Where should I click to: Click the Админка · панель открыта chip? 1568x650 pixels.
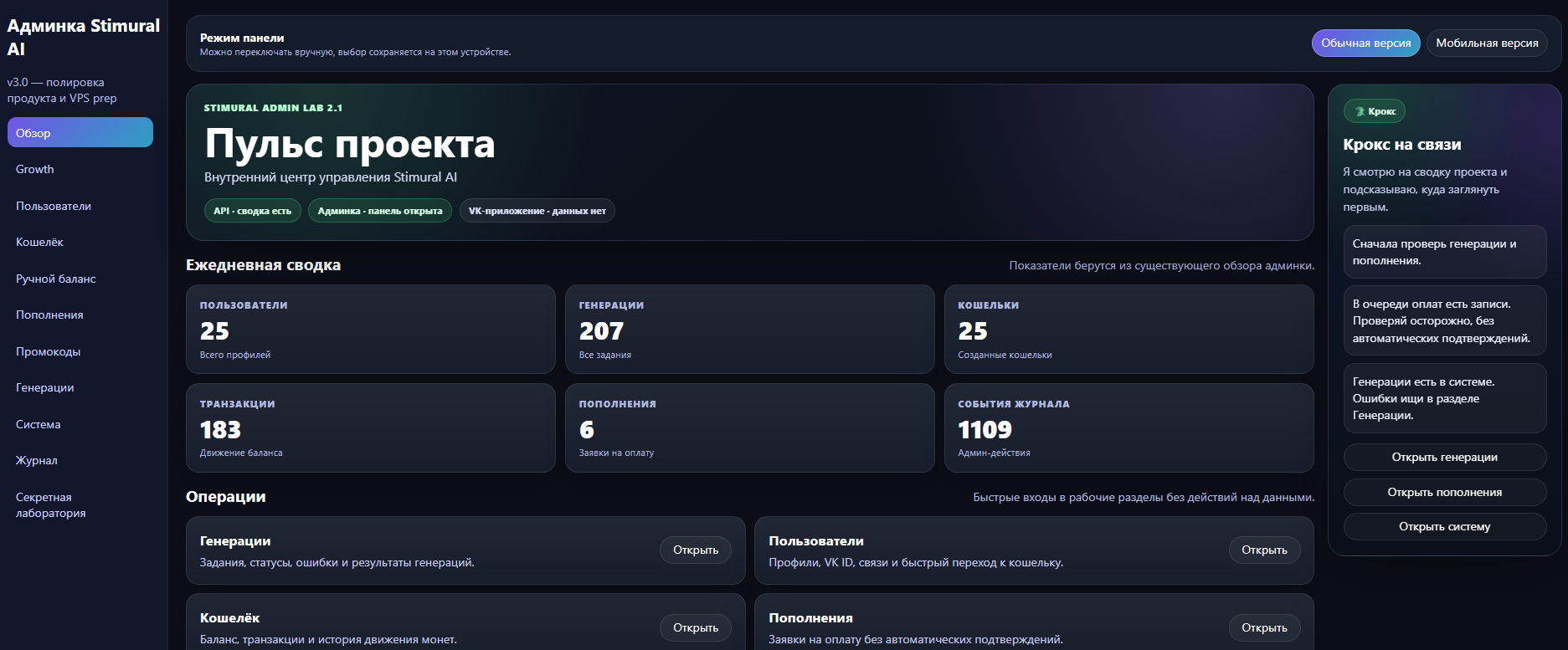(380, 211)
